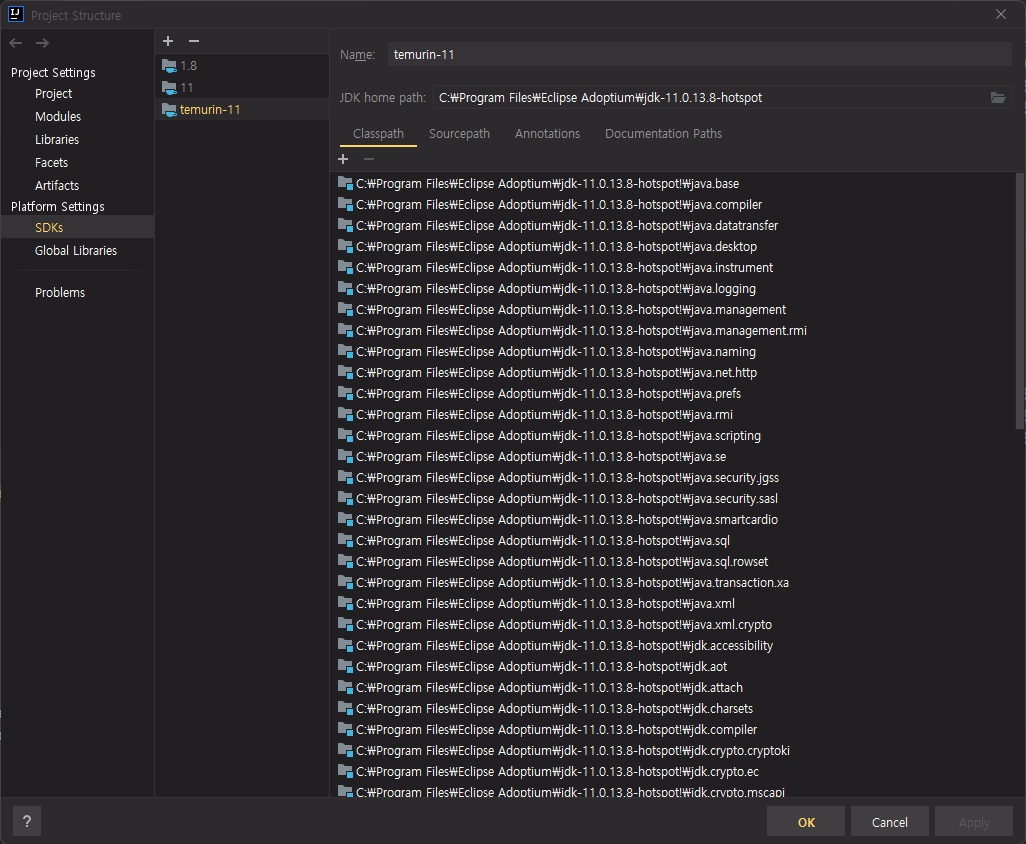Select the java.xml.crypto classpath entry
The height and width of the screenshot is (844, 1026).
pyautogui.click(x=674, y=624)
